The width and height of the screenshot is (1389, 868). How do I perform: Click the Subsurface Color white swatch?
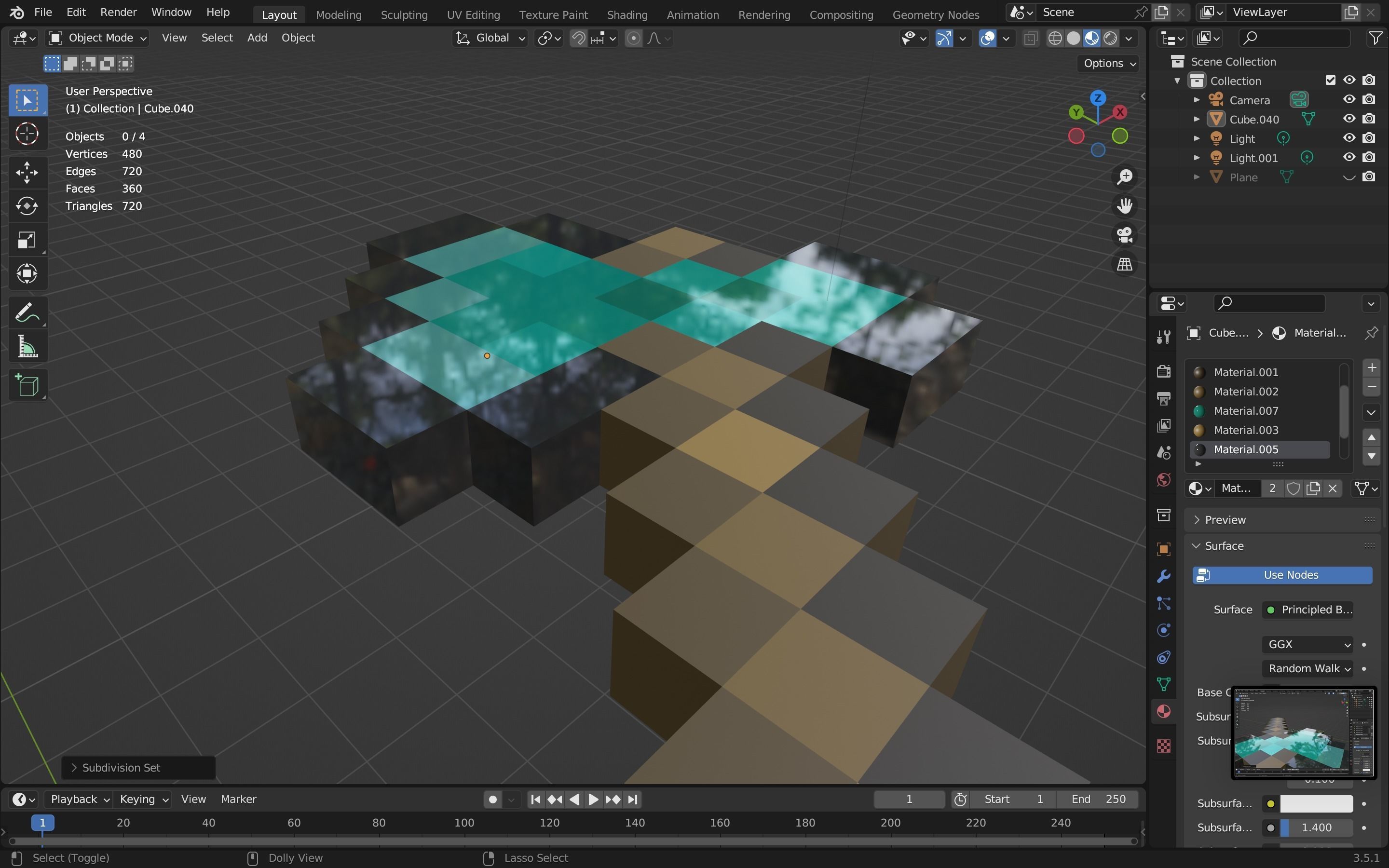click(x=1316, y=804)
